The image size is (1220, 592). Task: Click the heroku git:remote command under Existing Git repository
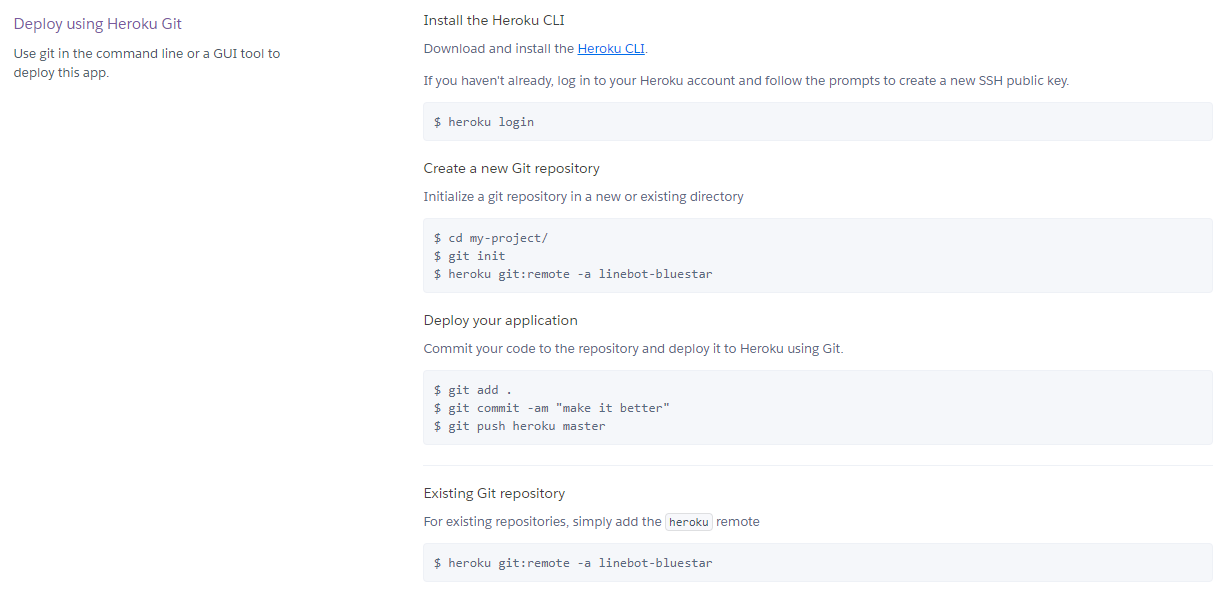pyautogui.click(x=573, y=563)
